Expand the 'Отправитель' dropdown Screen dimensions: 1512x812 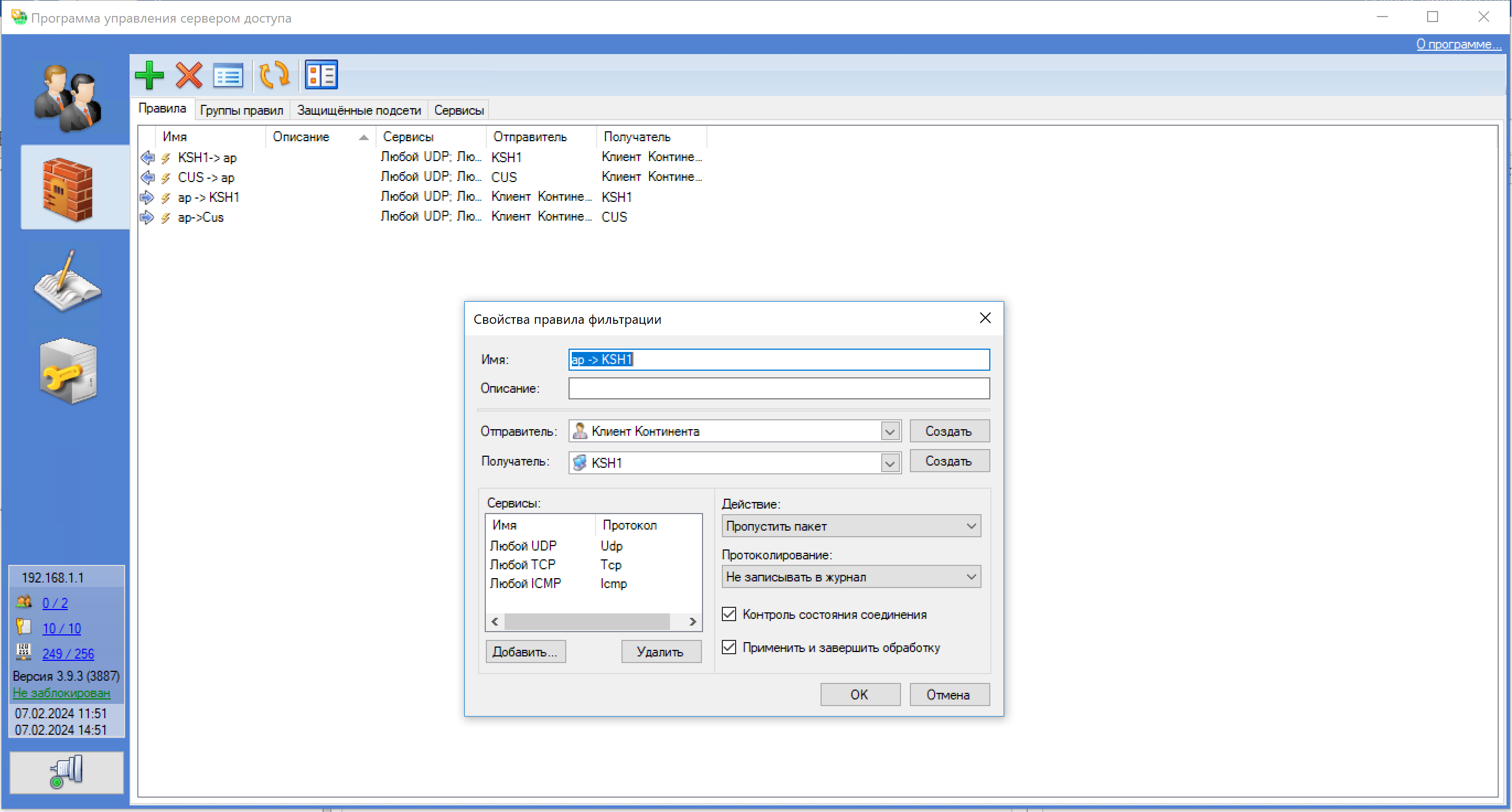pos(890,431)
